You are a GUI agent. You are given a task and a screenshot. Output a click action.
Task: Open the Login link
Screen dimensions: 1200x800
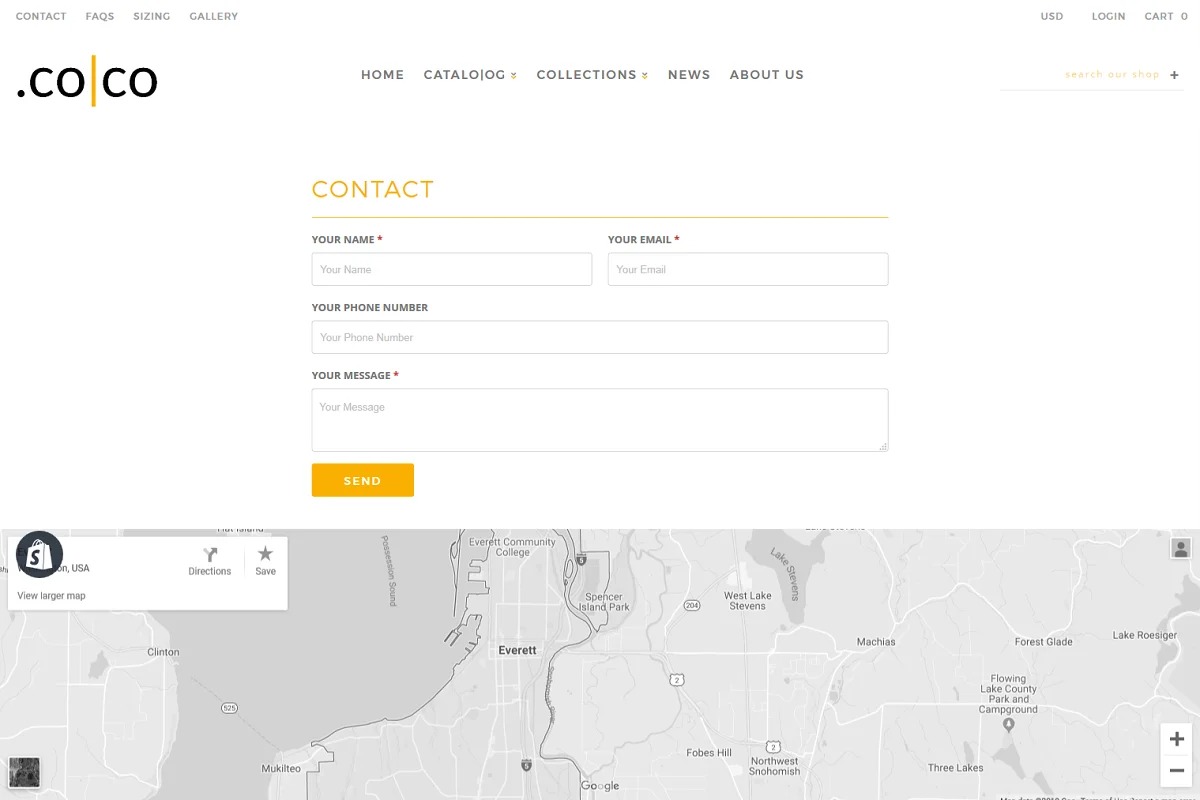(x=1108, y=16)
